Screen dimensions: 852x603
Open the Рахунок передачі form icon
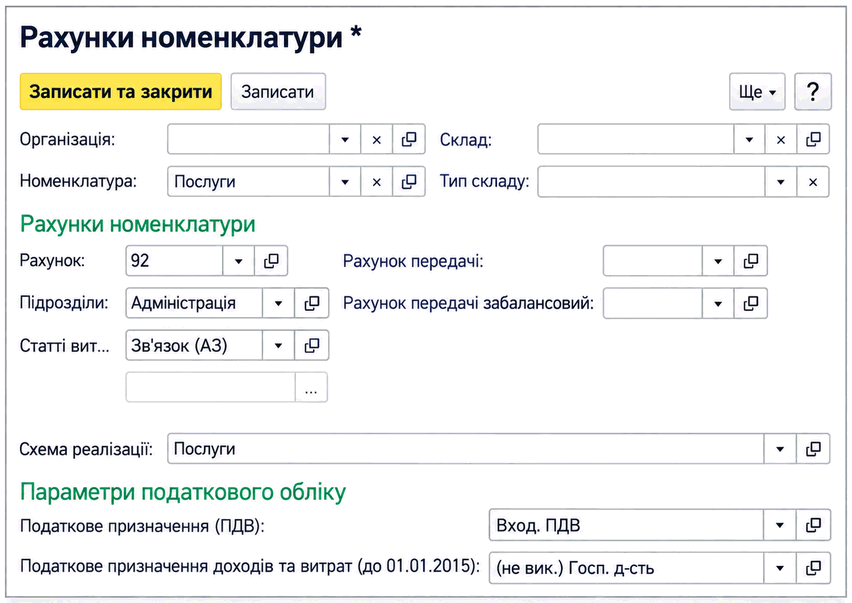751,261
